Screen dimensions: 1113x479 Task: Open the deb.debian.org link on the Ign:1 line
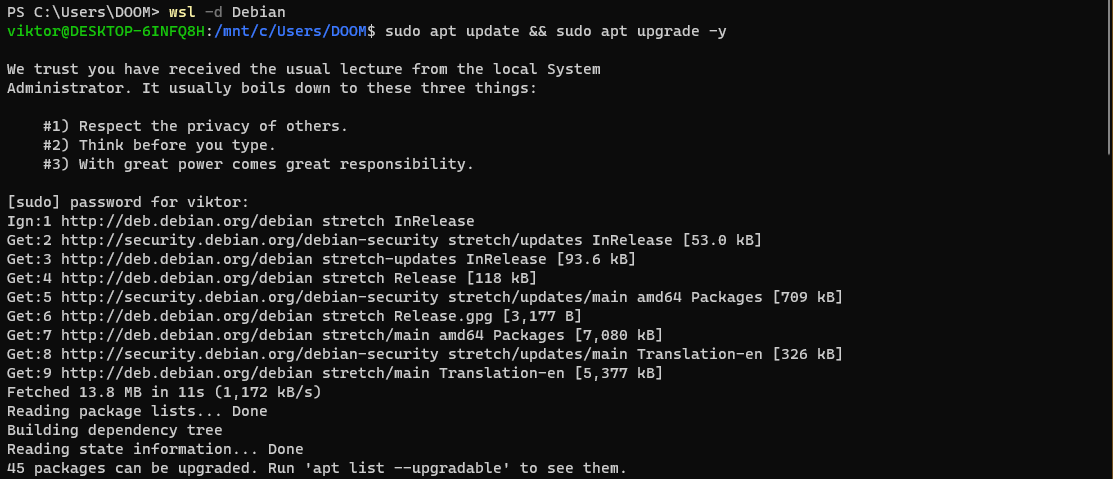pos(187,221)
